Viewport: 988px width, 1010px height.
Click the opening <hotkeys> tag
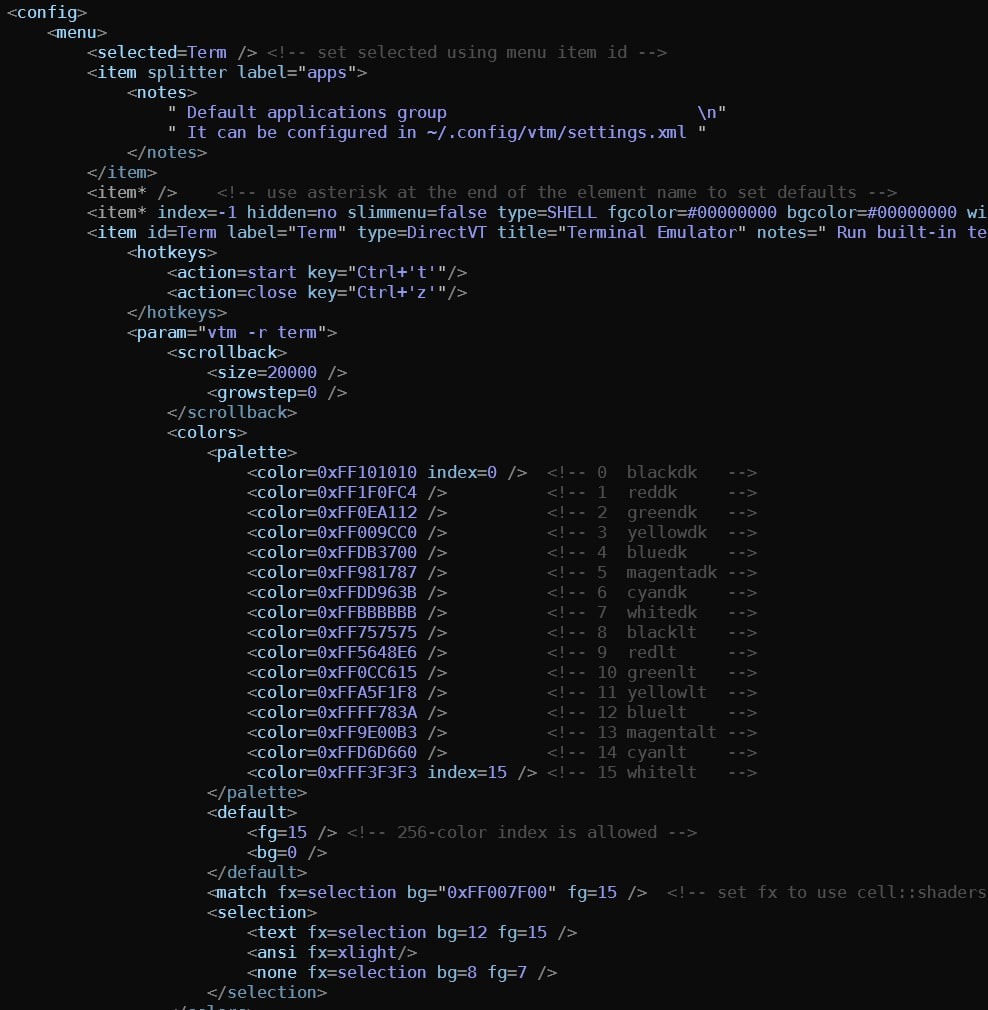172,252
